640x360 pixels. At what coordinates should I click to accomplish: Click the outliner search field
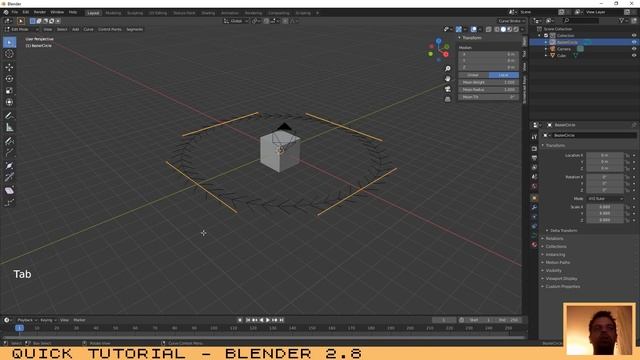point(581,20)
